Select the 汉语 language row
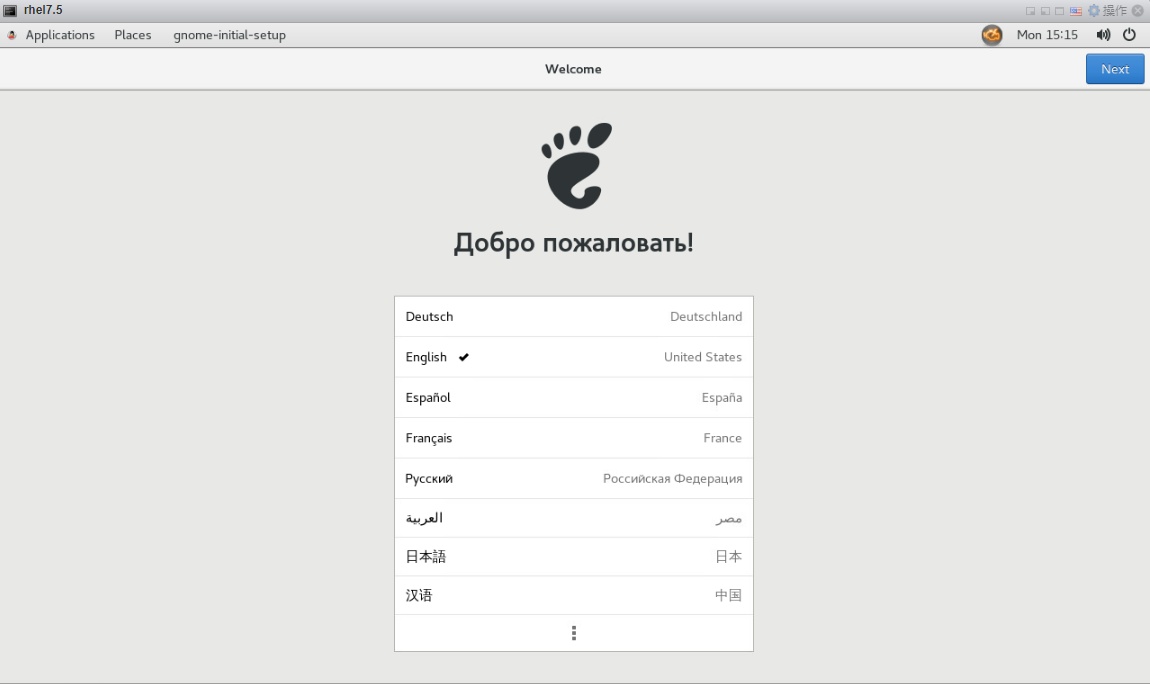This screenshot has height=684, width=1150. tap(574, 595)
